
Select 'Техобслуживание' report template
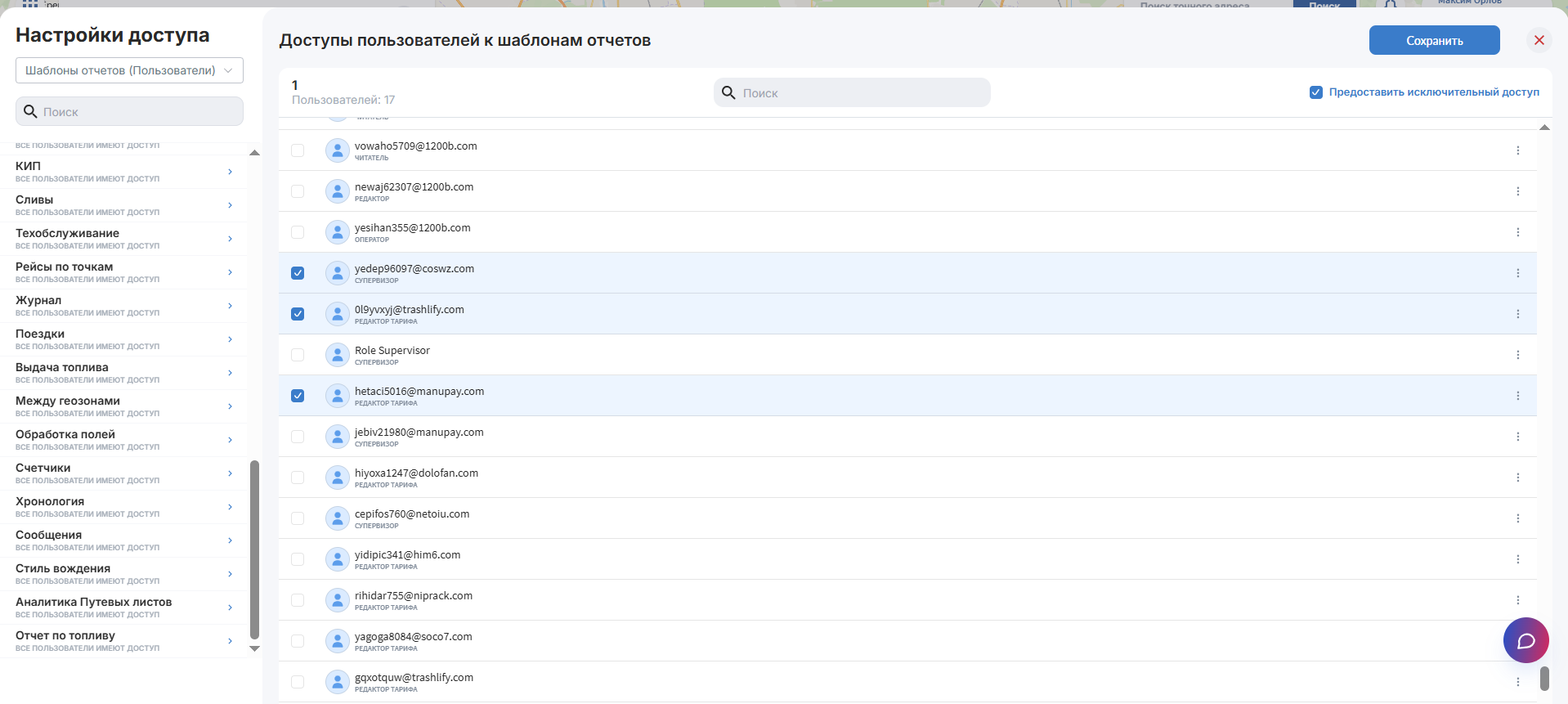click(123, 239)
